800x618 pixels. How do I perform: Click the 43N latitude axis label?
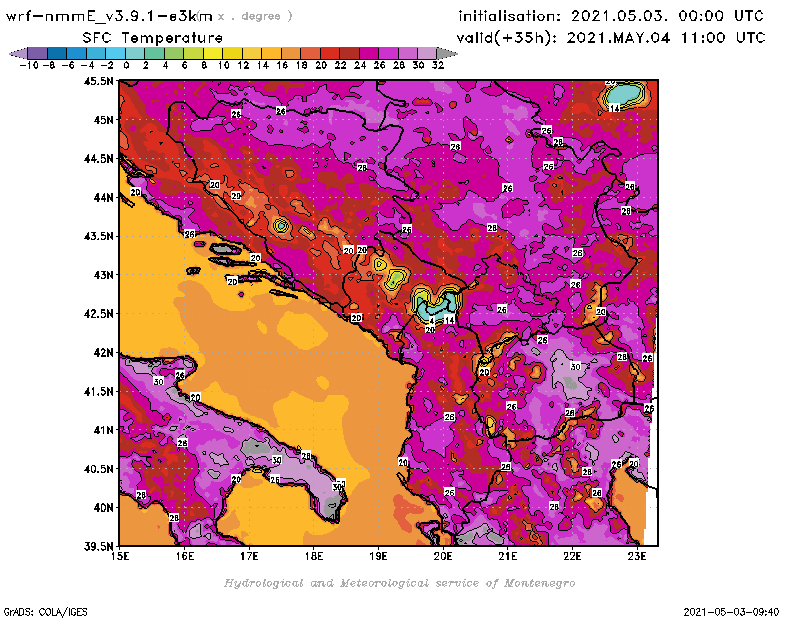pyautogui.click(x=103, y=275)
